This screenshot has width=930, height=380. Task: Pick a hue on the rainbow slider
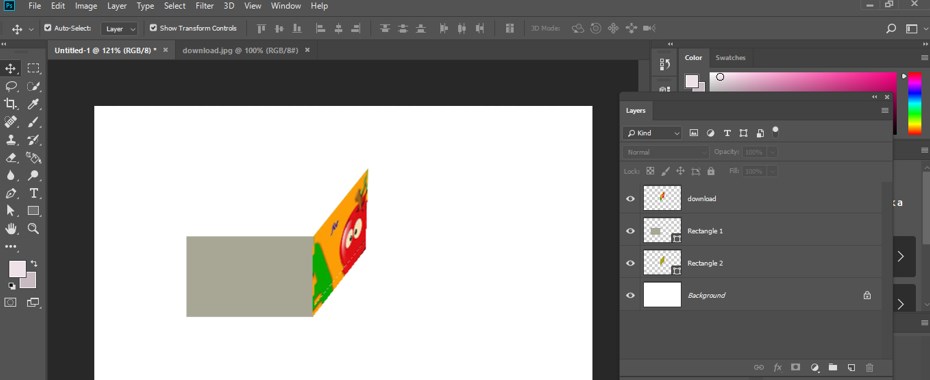coord(915,103)
